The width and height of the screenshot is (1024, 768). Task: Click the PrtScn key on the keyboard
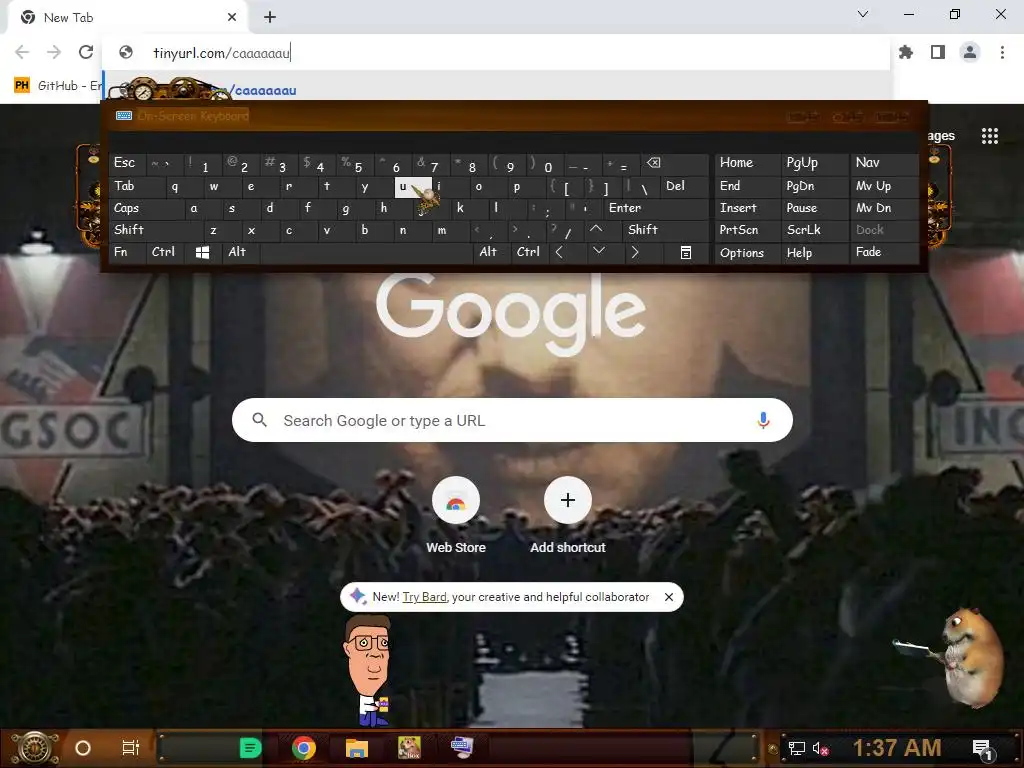pos(748,230)
